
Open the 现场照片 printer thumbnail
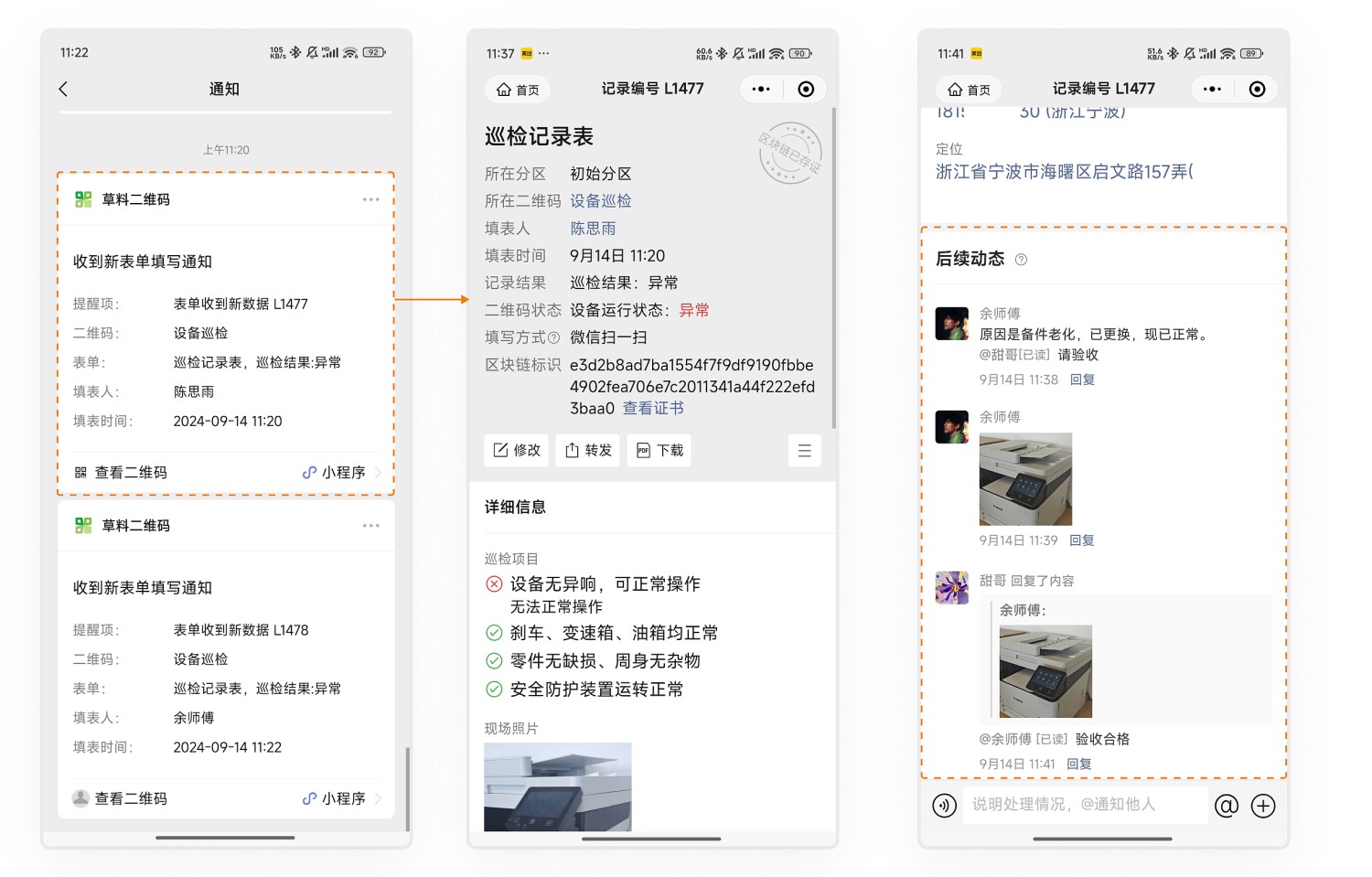pyautogui.click(x=557, y=786)
